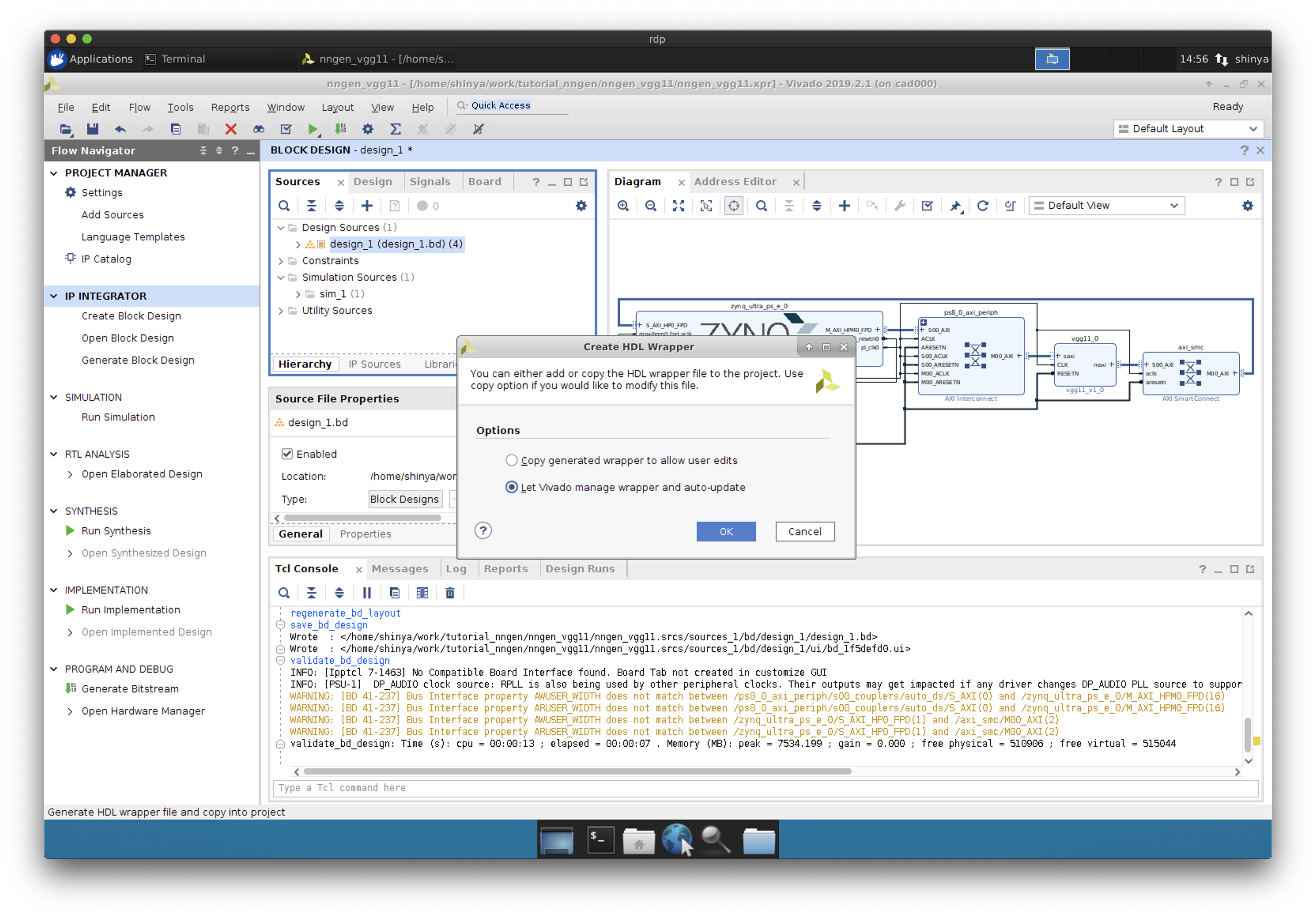Screen dimensions: 1316x917
Task: Click the Zoom In icon in Diagram
Action: point(623,206)
